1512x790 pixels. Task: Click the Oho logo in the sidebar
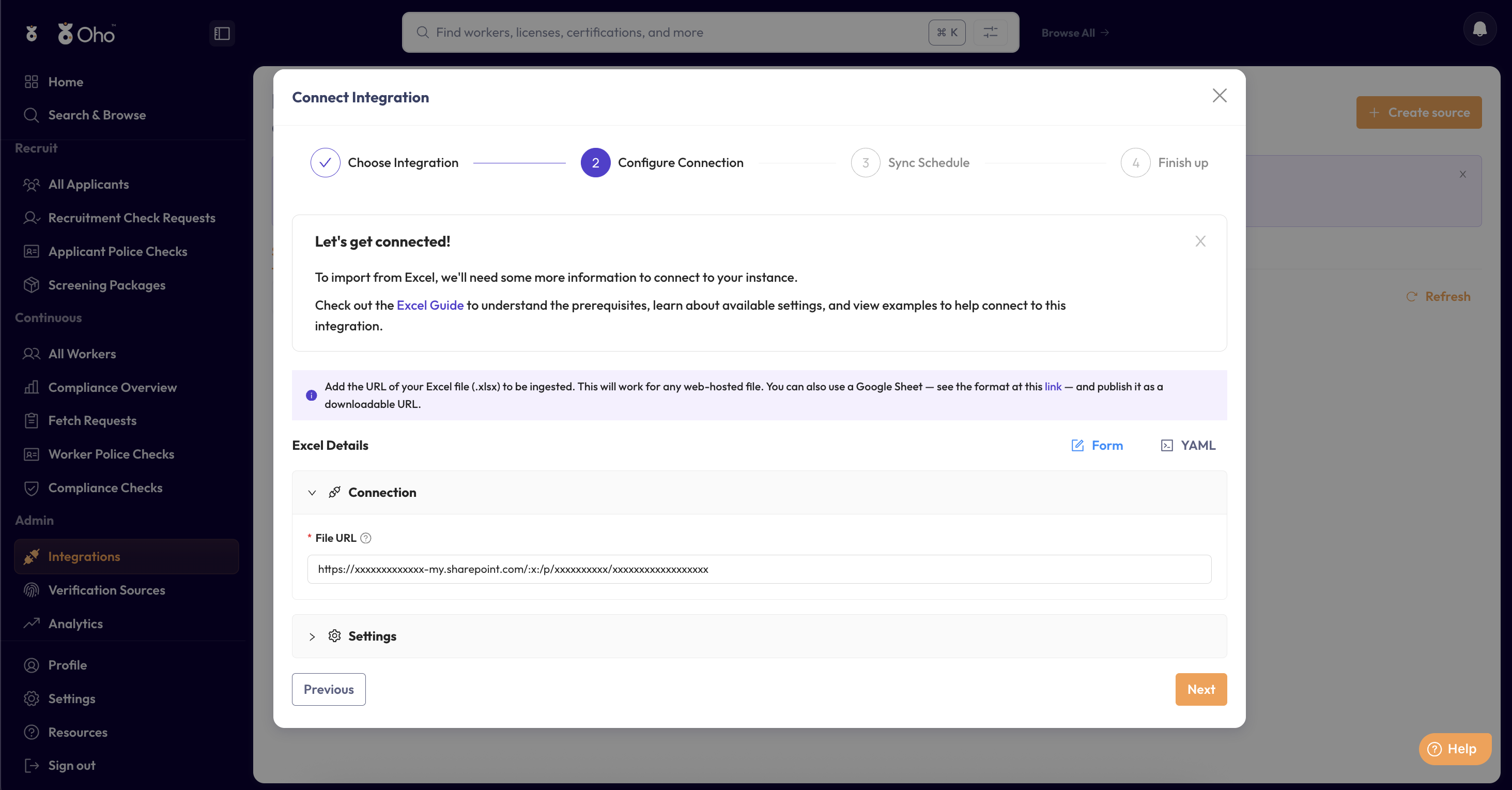pos(86,34)
